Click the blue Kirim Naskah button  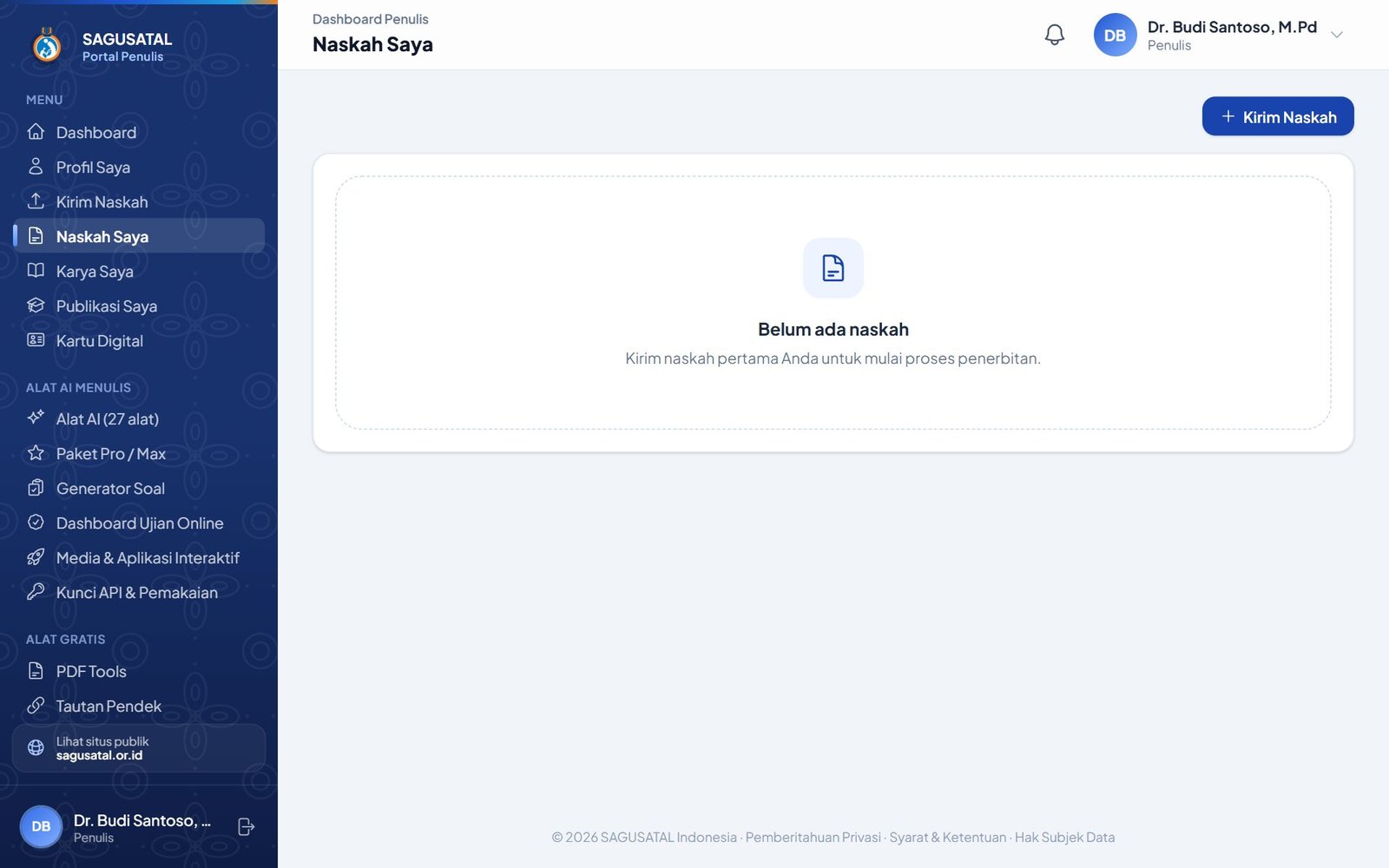tap(1278, 116)
